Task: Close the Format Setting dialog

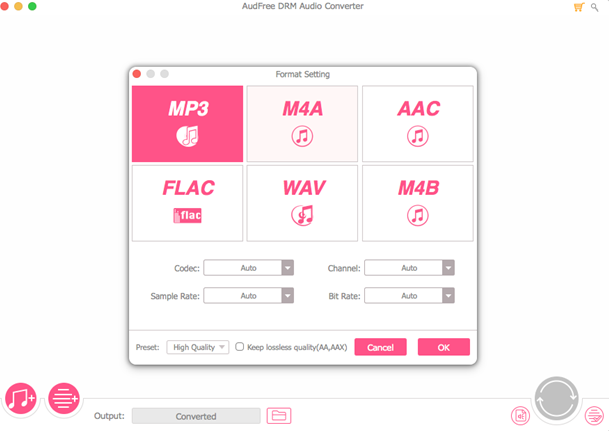Action: [x=137, y=74]
